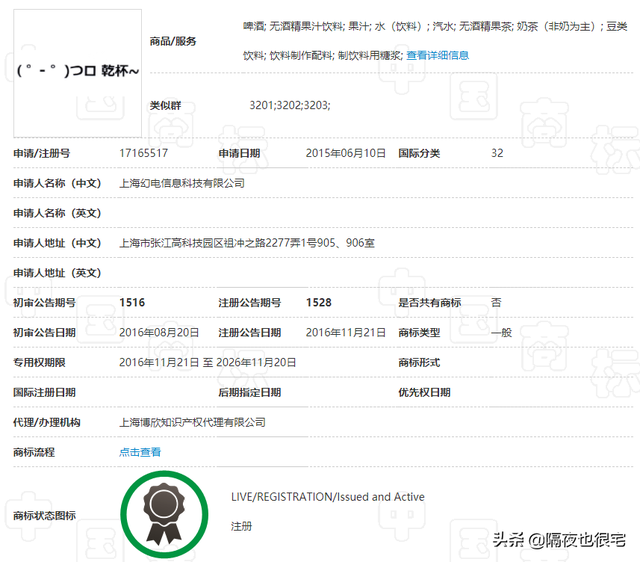Click the 申请日期 label
This screenshot has width=640, height=562.
(x=239, y=153)
